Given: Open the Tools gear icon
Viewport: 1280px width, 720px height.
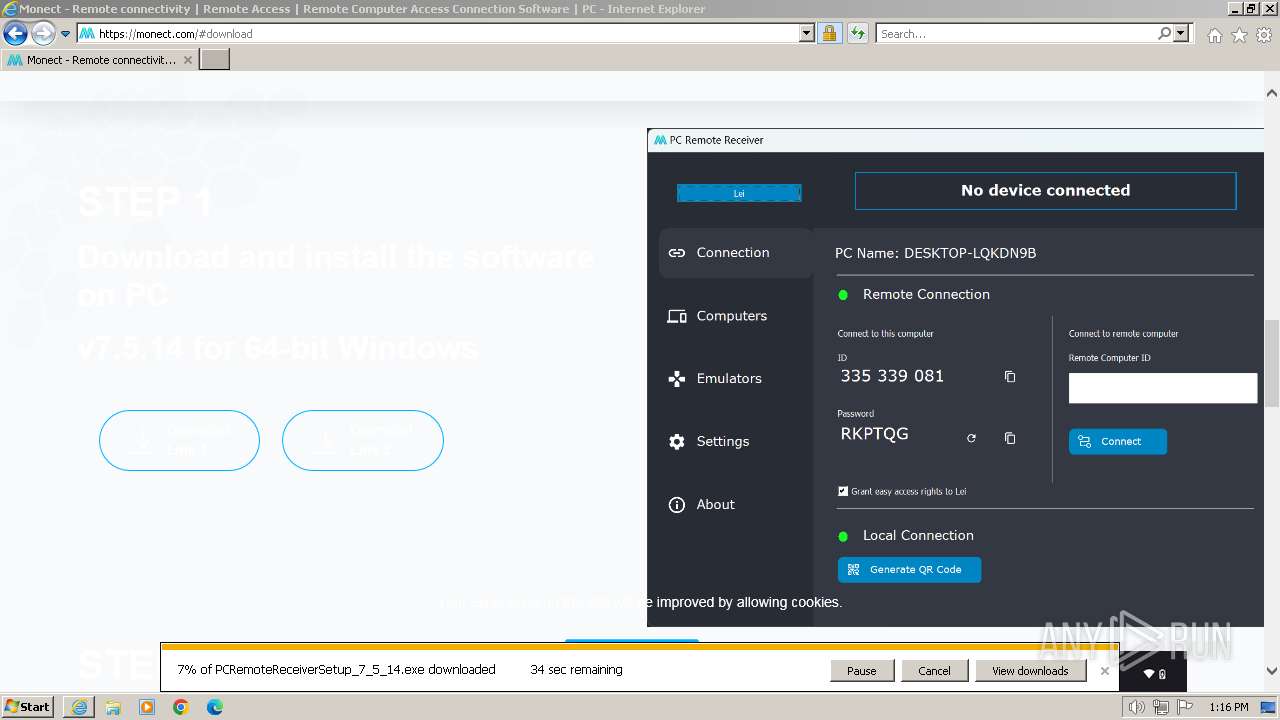Looking at the screenshot, I should click(x=1264, y=35).
